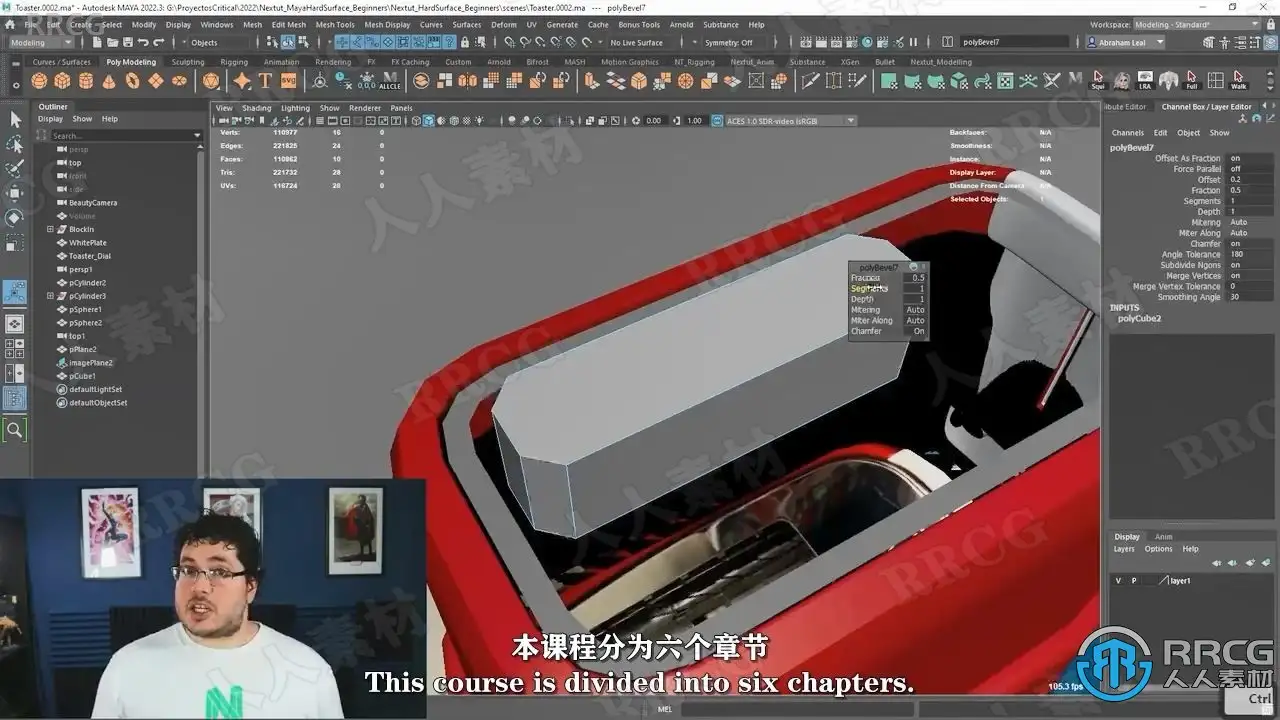1280x720 pixels.
Task: Activate the Move tool in the toolbox
Action: click(15, 193)
